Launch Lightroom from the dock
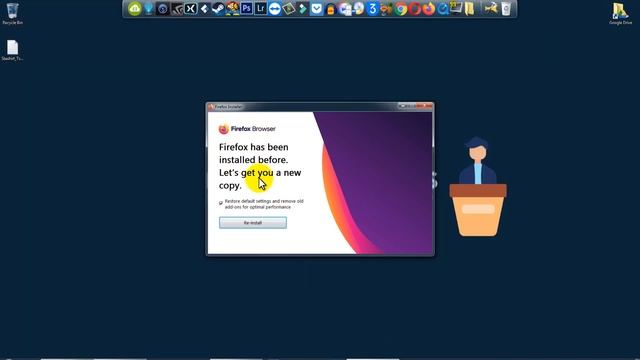640x360 pixels. (x=260, y=9)
